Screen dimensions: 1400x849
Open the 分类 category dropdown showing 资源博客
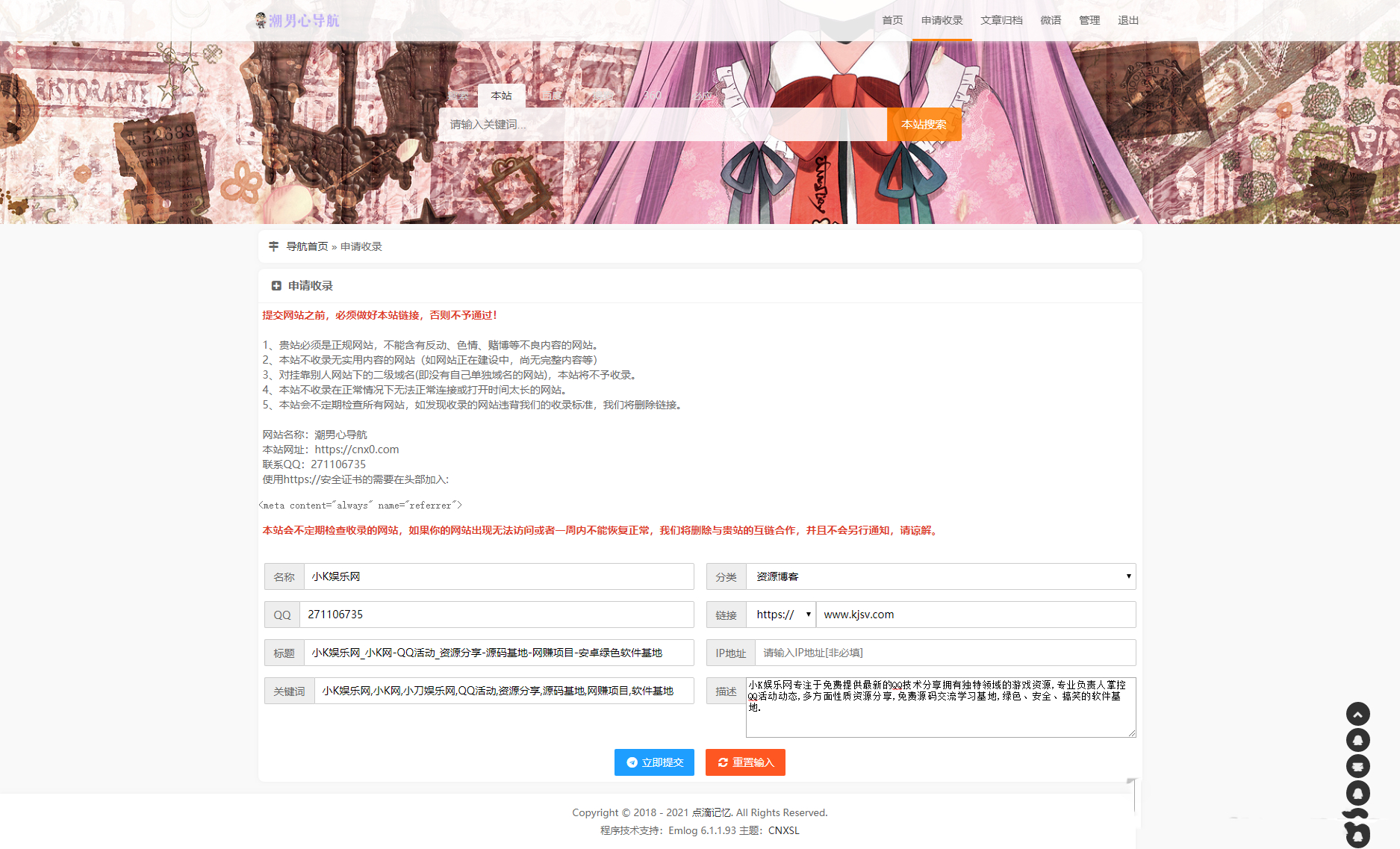tap(942, 576)
